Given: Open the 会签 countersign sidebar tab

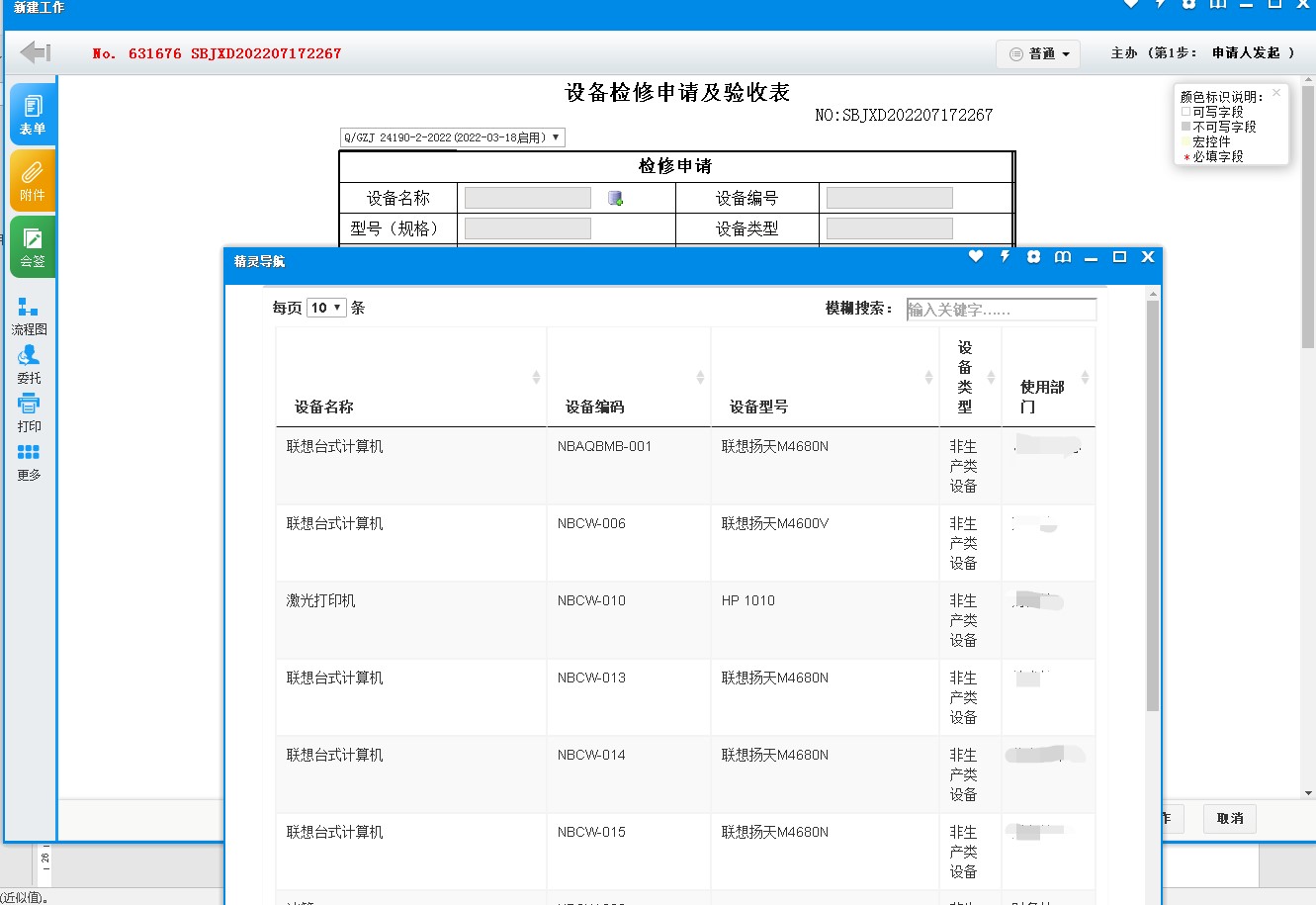Looking at the screenshot, I should (33, 247).
